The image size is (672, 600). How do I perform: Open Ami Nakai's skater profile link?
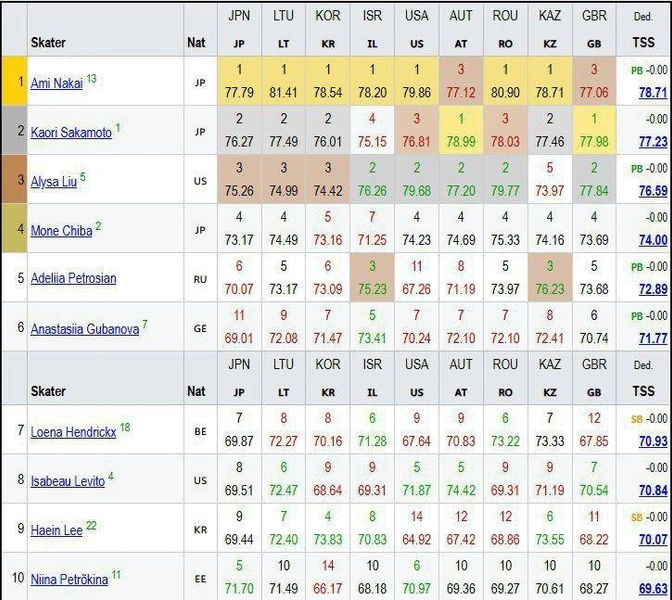click(x=56, y=82)
